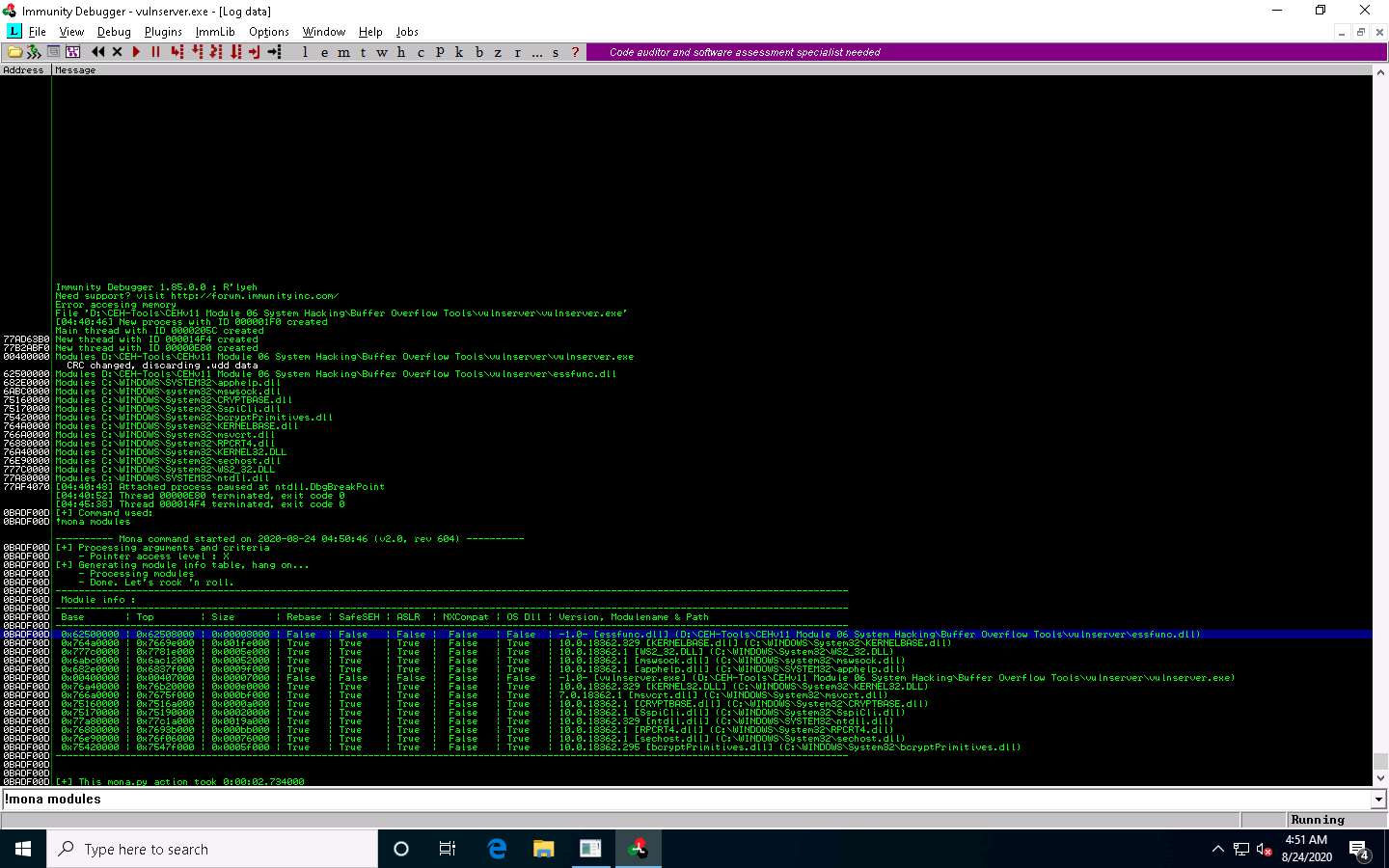Image resolution: width=1389 pixels, height=868 pixels.
Task: Click the Address column header
Action: (24, 70)
